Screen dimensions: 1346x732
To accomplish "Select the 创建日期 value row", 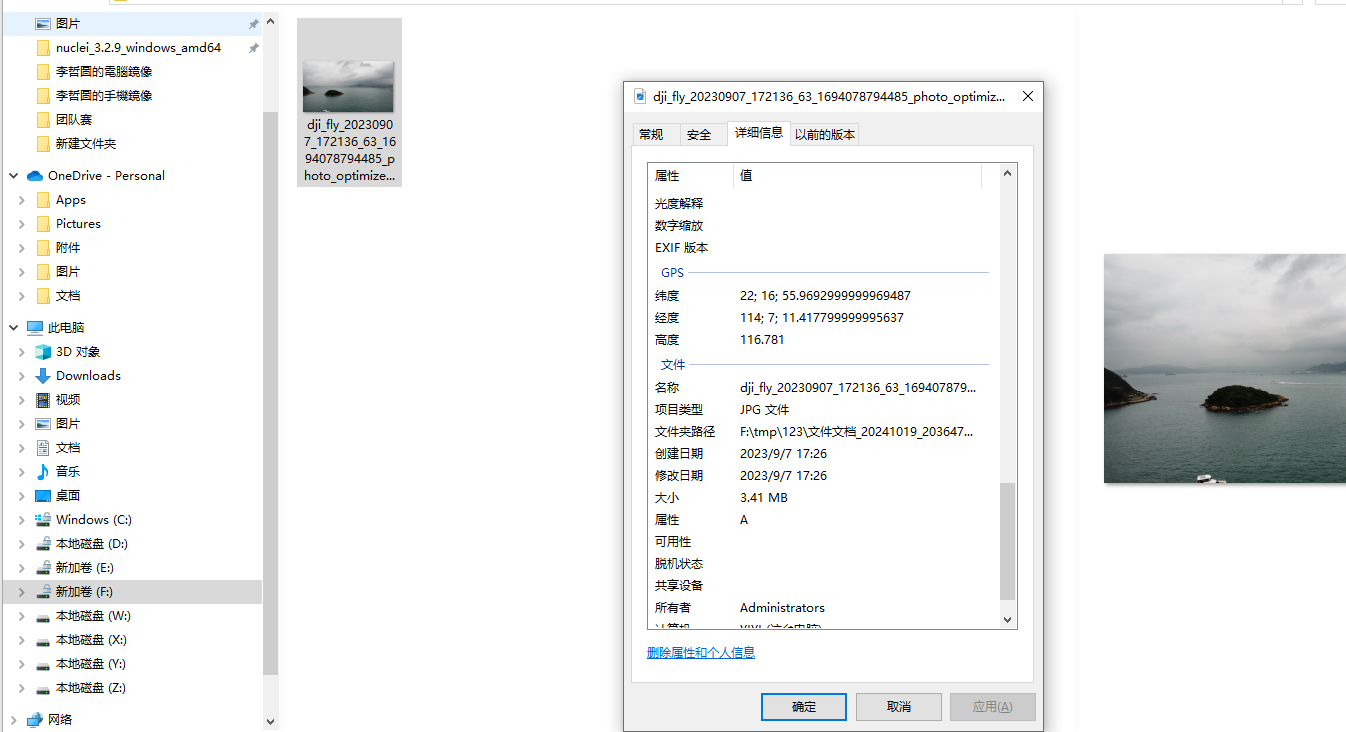I will [783, 454].
